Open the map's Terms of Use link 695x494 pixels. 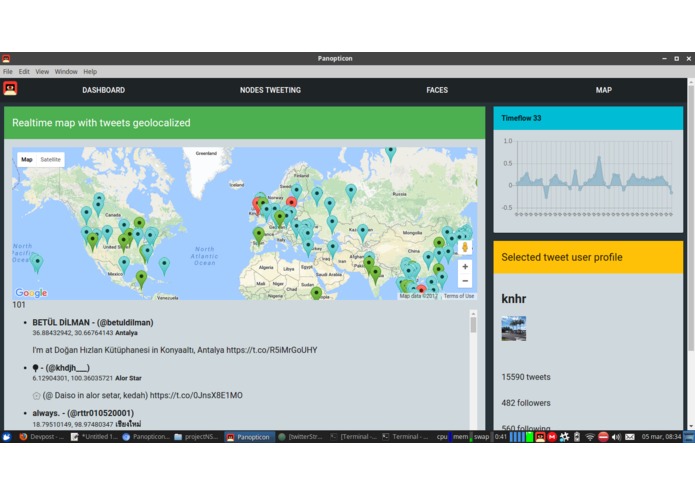[459, 296]
